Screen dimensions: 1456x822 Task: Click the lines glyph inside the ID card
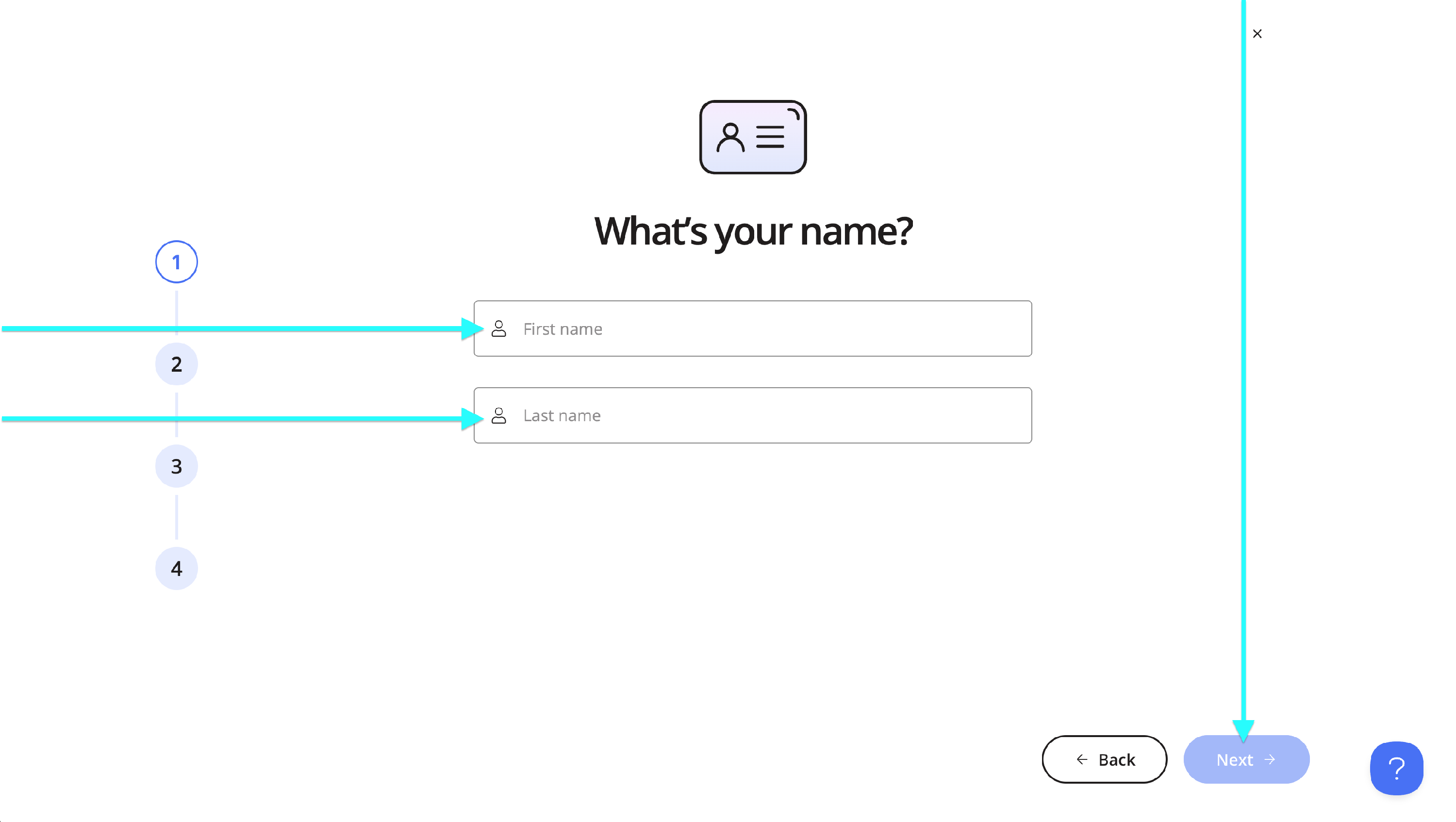tap(770, 137)
